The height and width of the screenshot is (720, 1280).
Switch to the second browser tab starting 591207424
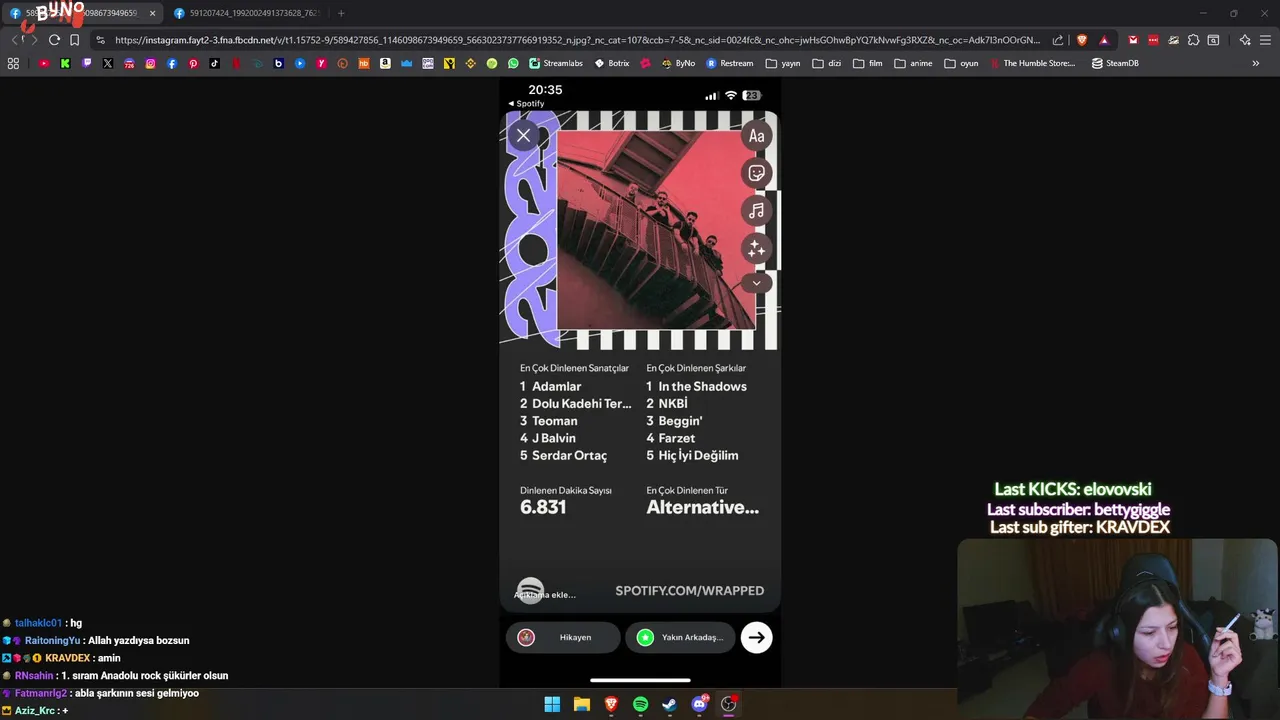247,13
